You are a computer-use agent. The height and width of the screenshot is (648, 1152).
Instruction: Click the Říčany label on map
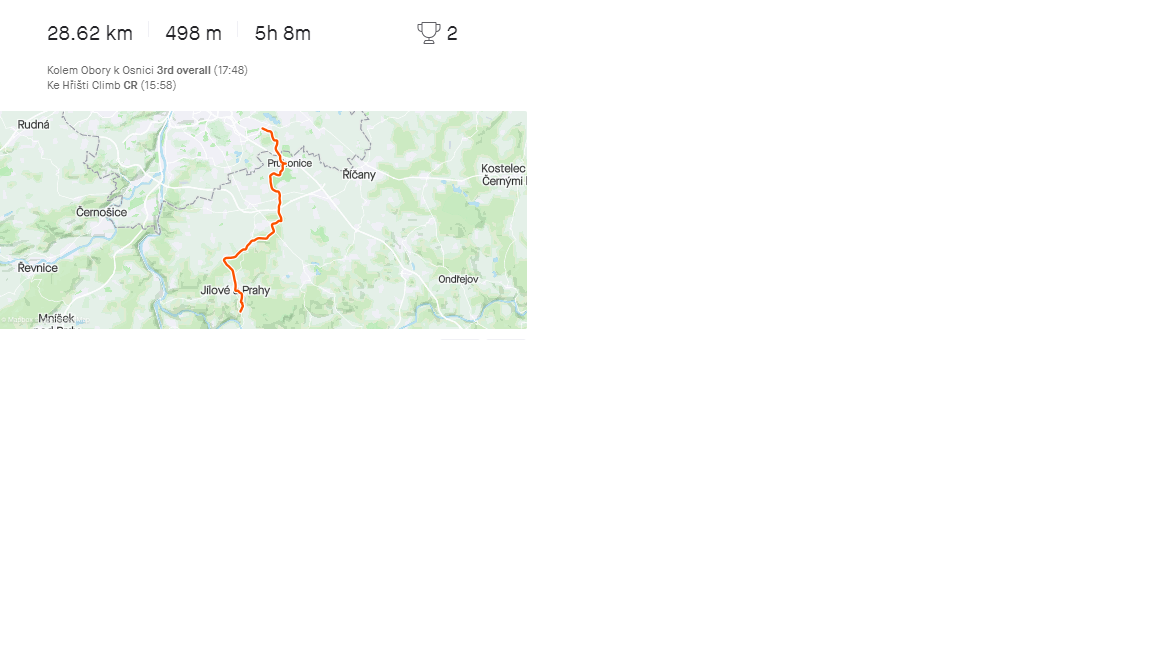point(359,175)
